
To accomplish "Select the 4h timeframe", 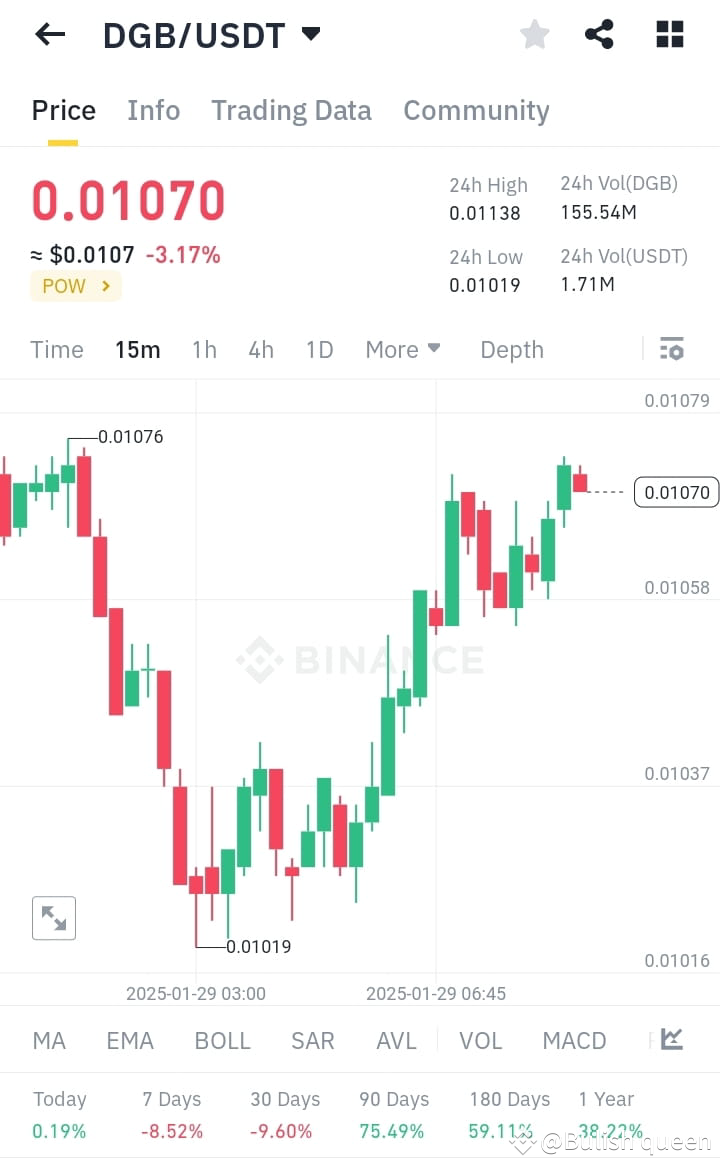I will tap(260, 349).
